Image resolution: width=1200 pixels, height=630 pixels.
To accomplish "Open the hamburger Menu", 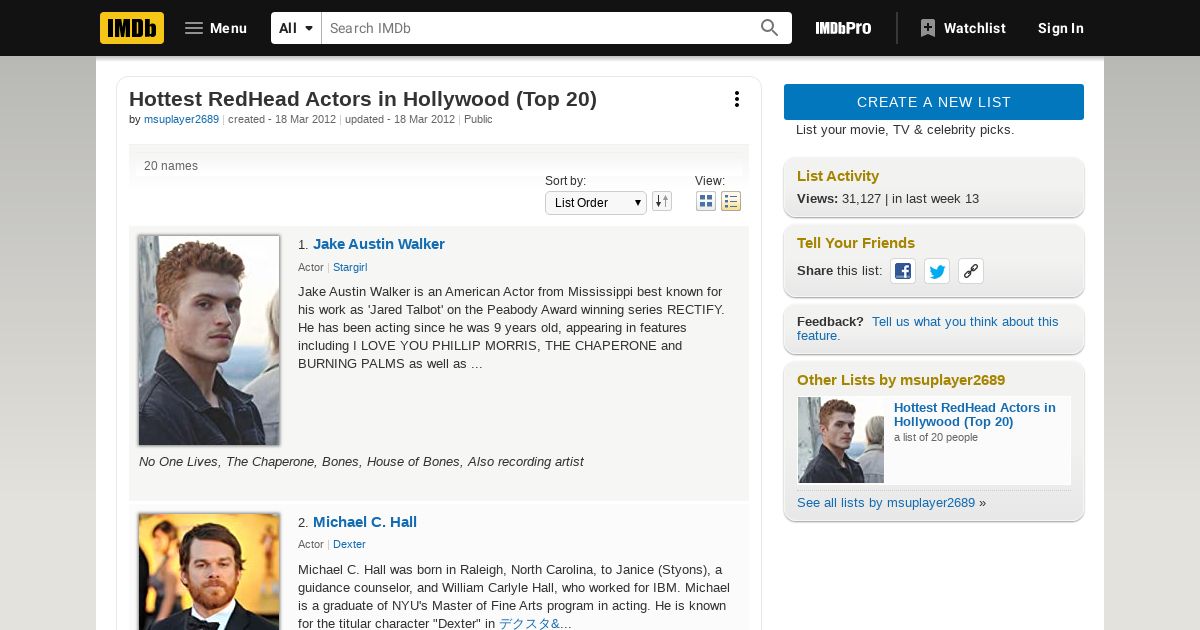I will tap(216, 28).
